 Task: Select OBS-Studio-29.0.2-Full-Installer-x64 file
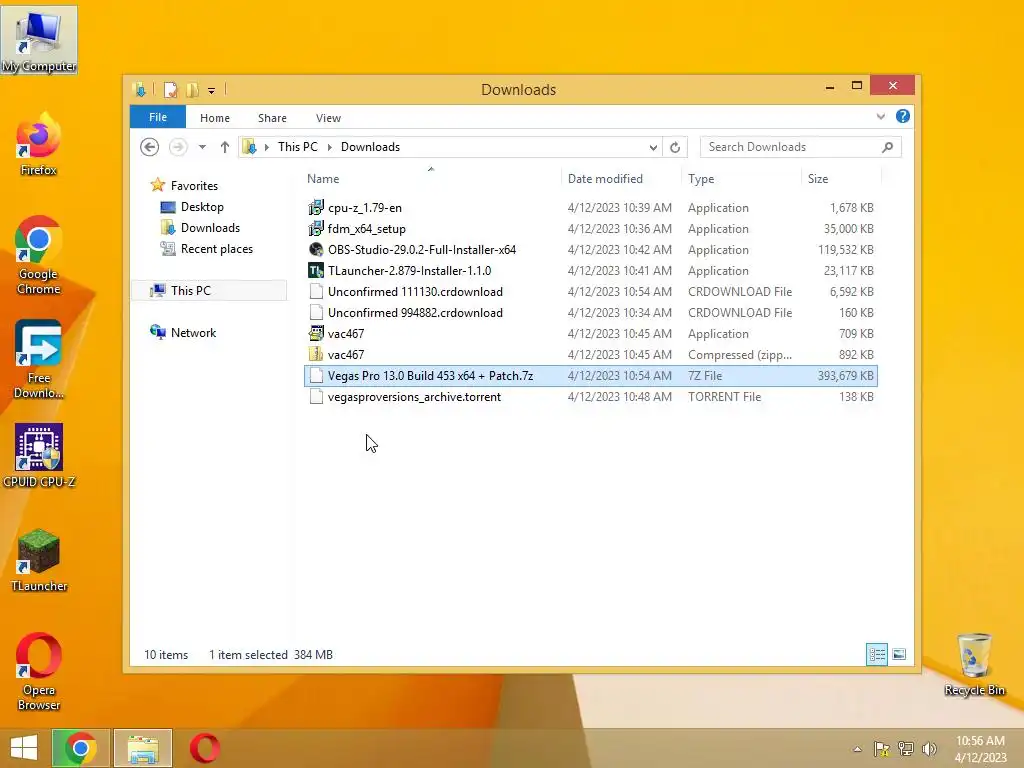point(590,249)
